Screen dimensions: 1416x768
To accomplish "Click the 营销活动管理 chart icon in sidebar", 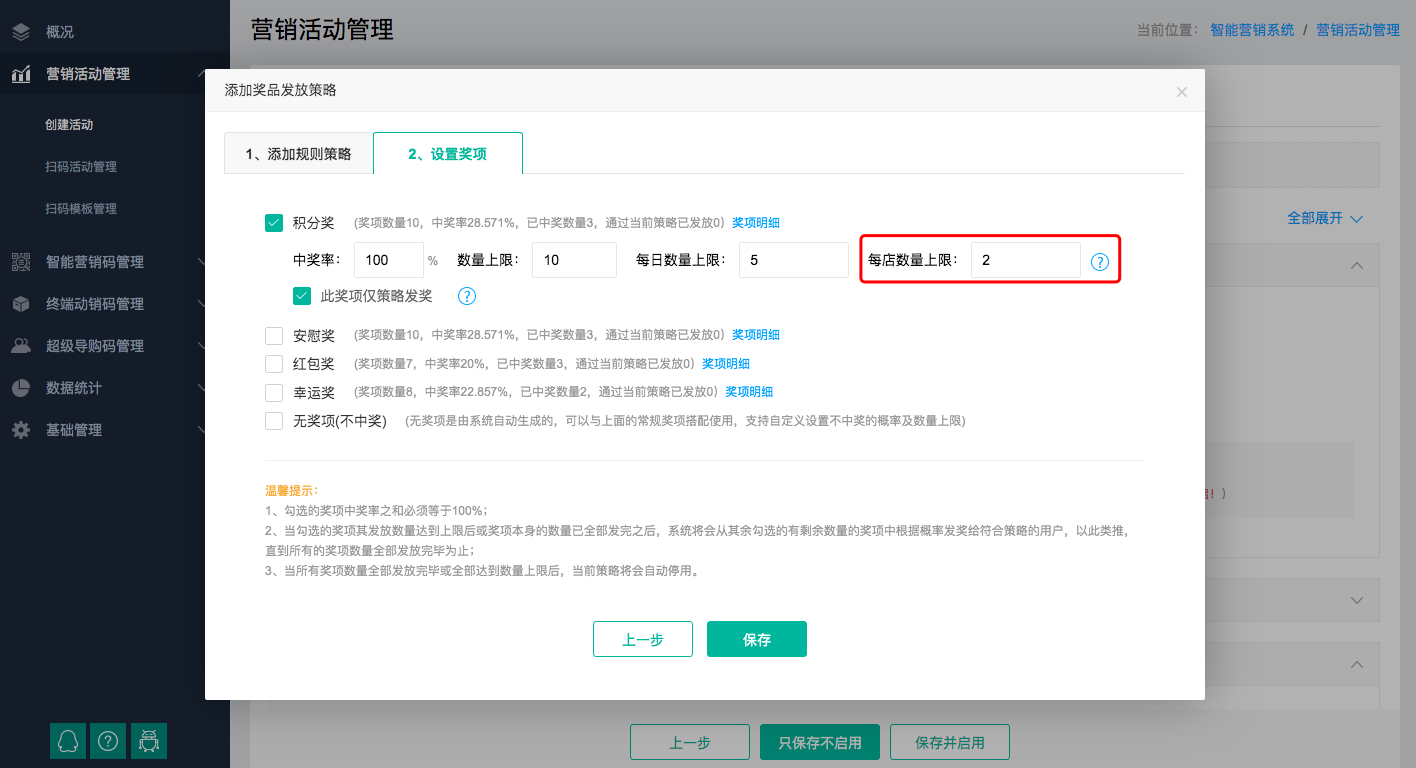I will 21,74.
